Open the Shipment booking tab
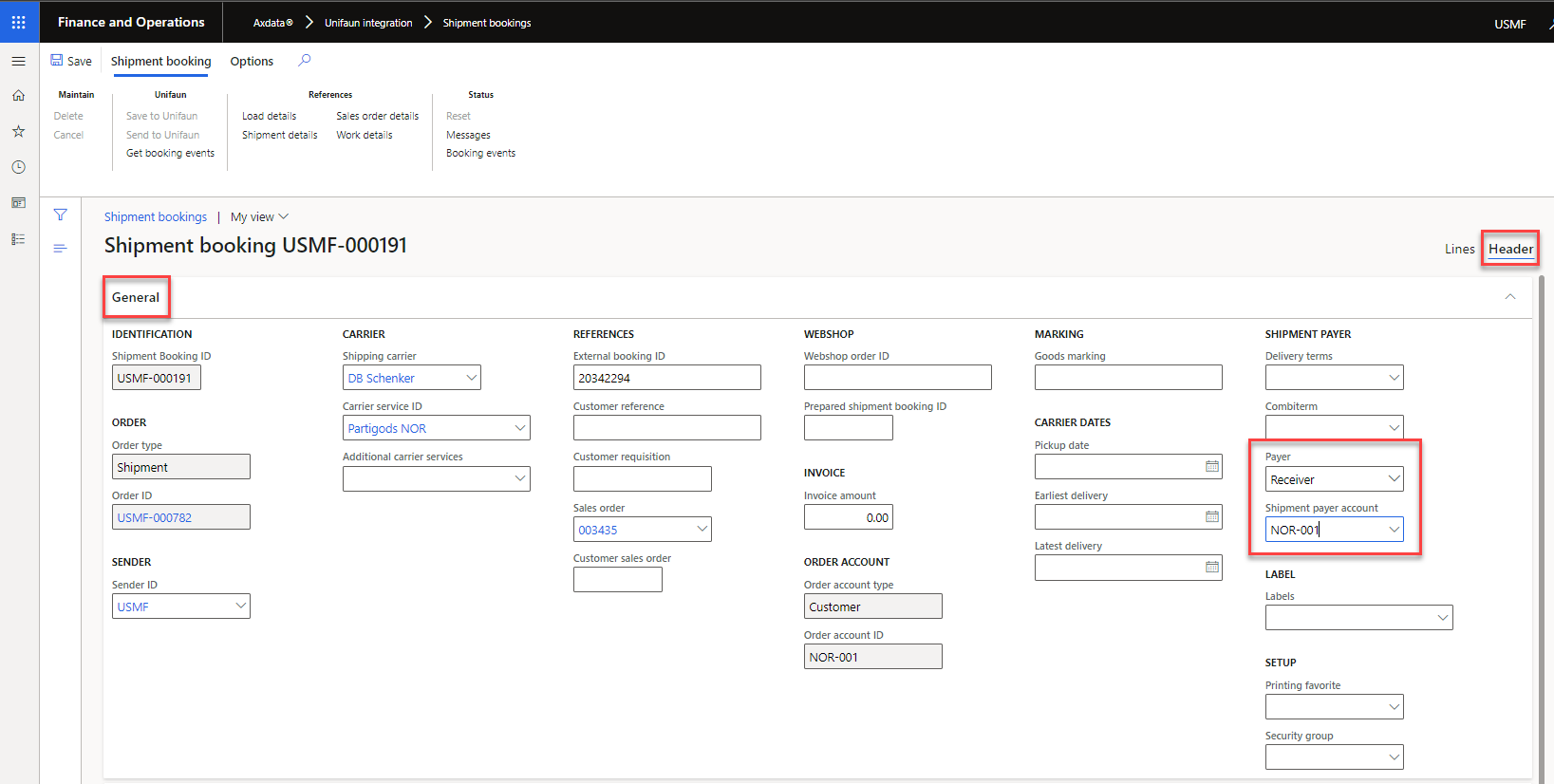This screenshot has width=1554, height=784. 161,61
